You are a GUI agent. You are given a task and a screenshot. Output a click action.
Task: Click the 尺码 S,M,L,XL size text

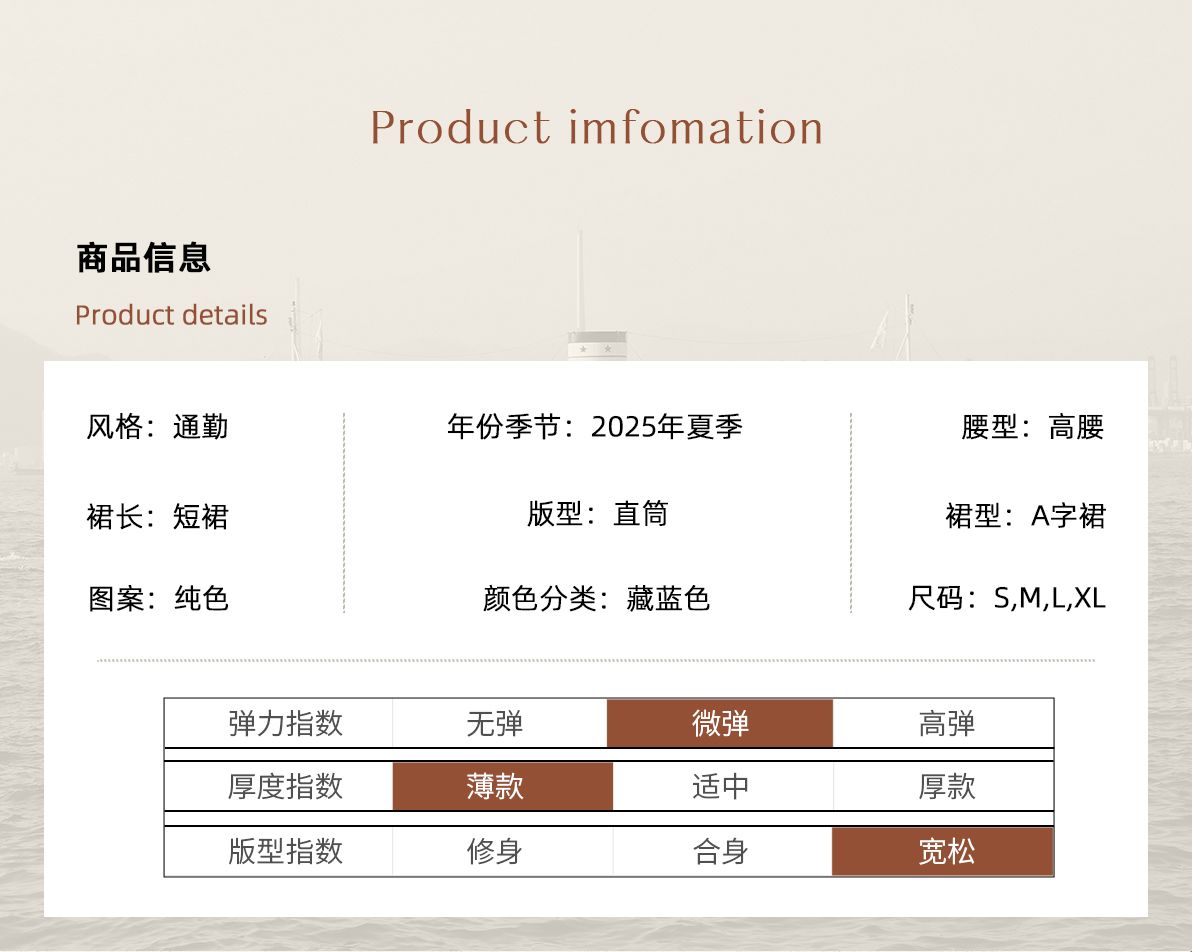[x=1007, y=599]
